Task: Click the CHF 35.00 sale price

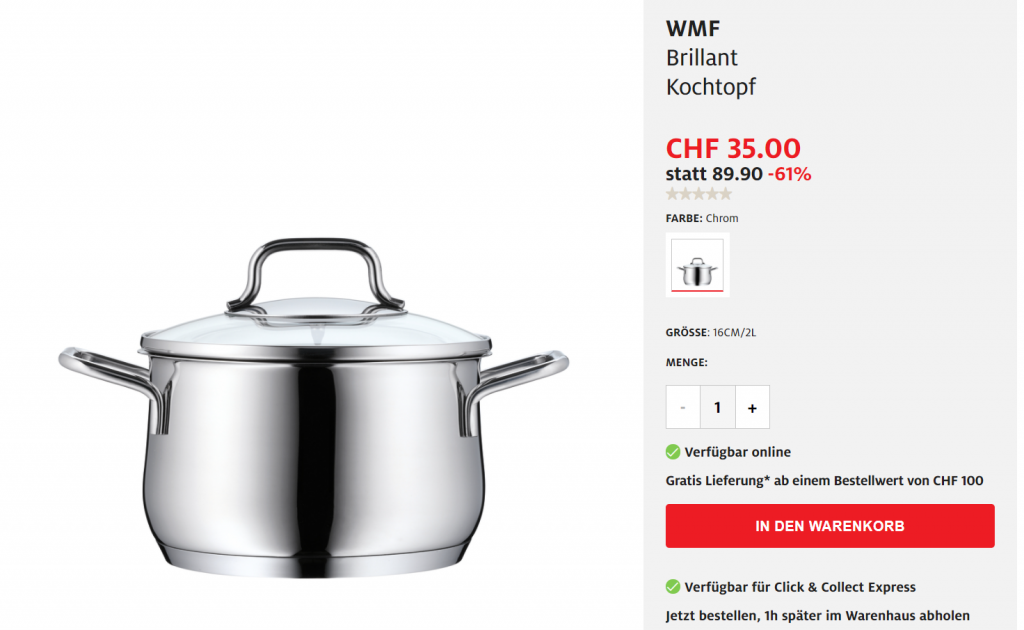Action: click(733, 149)
